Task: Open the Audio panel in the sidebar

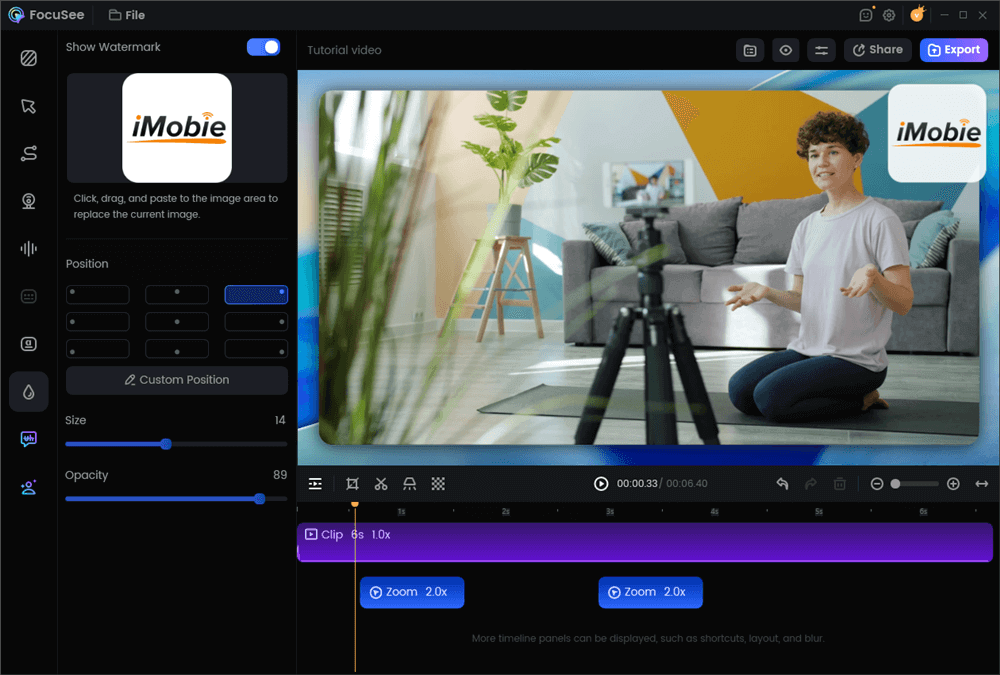Action: pos(29,248)
